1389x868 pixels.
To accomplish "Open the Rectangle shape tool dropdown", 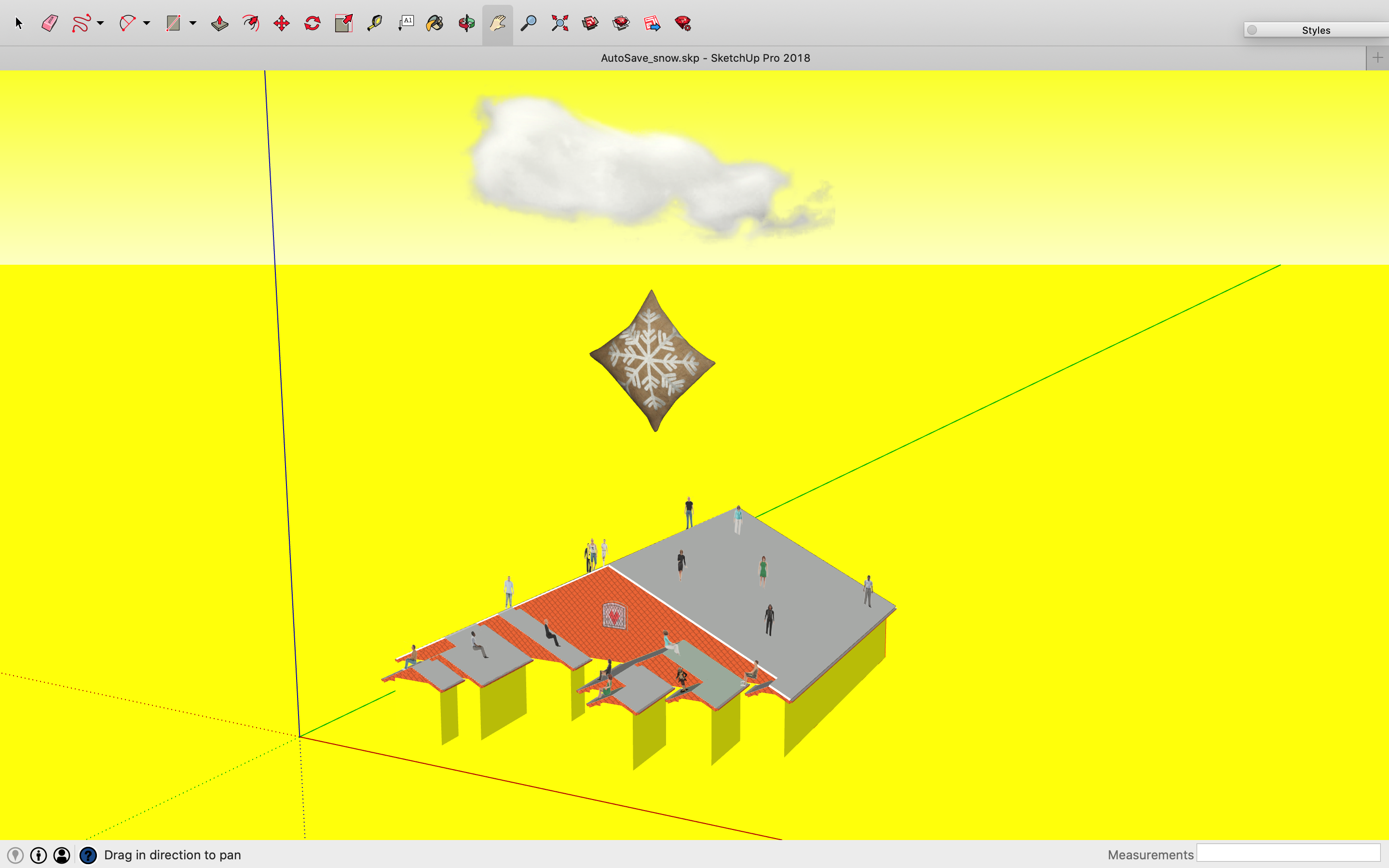I will (x=193, y=24).
